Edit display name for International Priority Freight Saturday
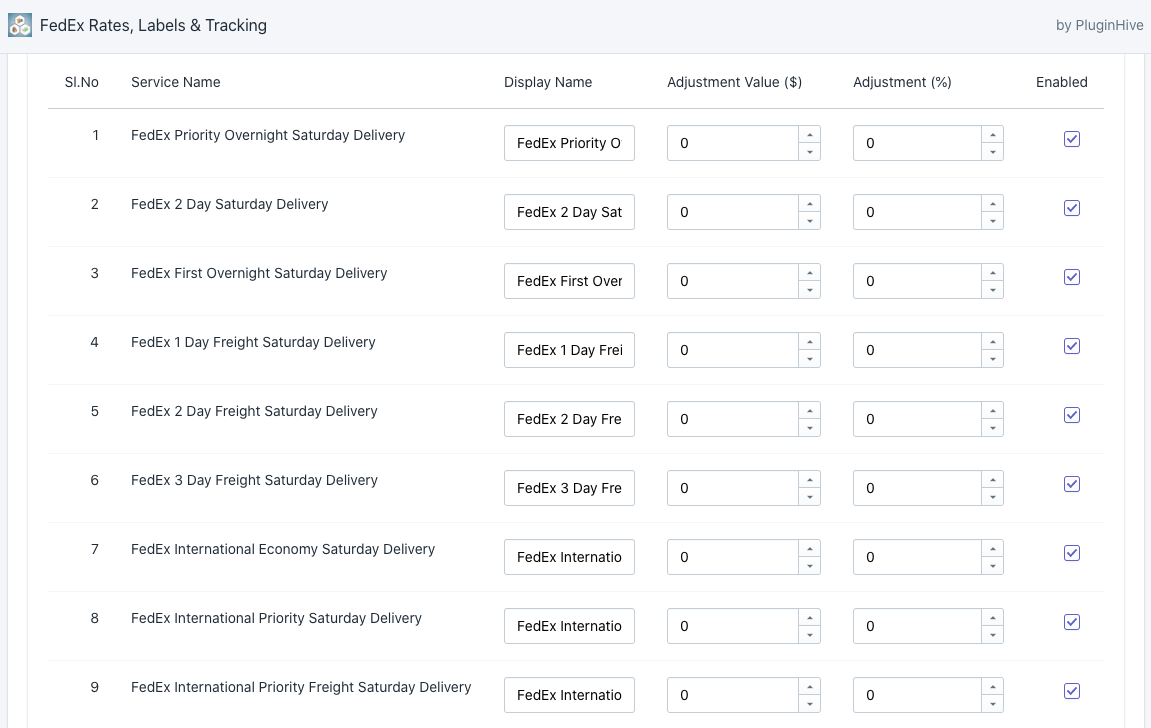1151x728 pixels. [569, 695]
